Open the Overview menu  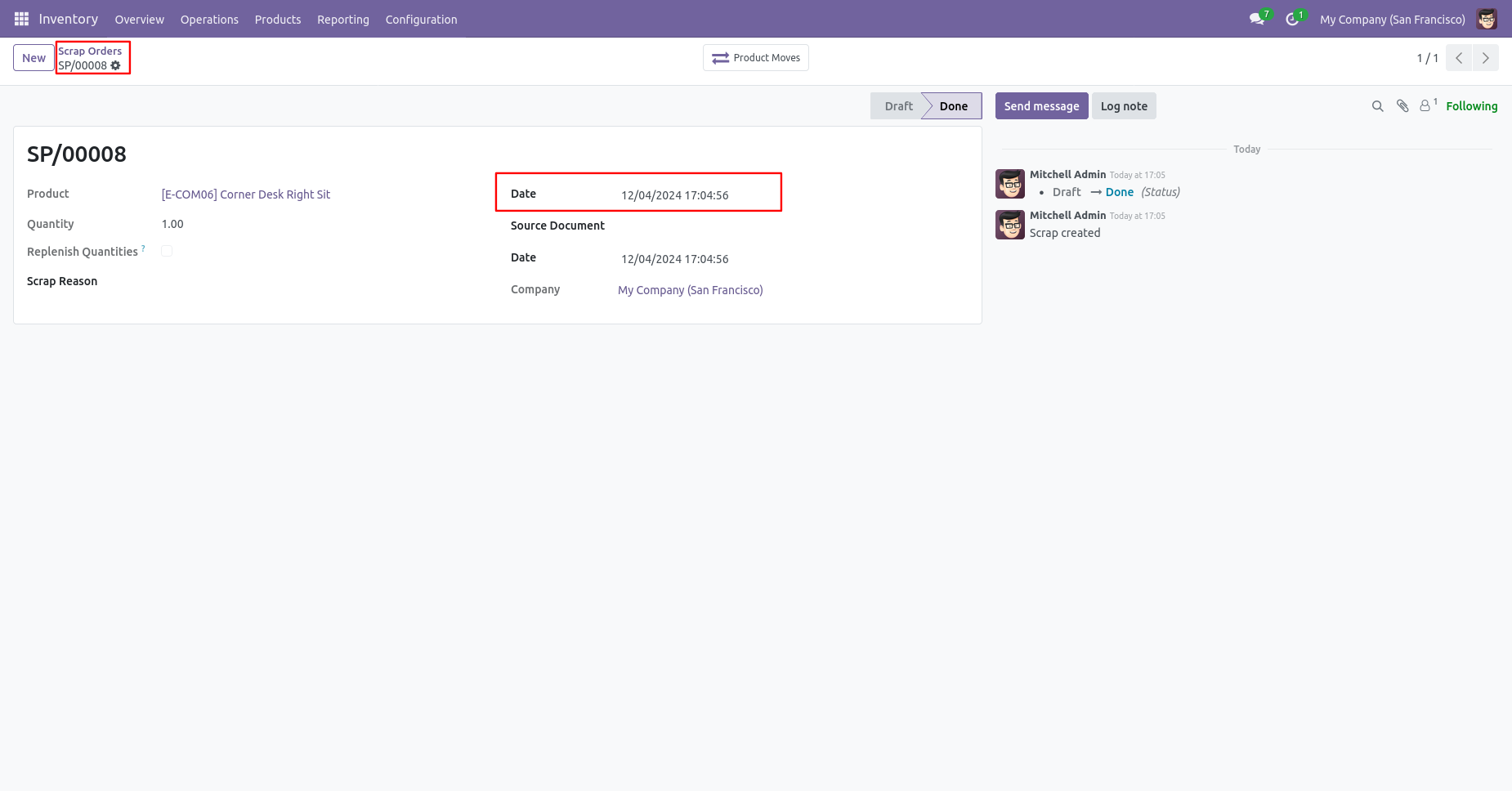click(x=139, y=19)
